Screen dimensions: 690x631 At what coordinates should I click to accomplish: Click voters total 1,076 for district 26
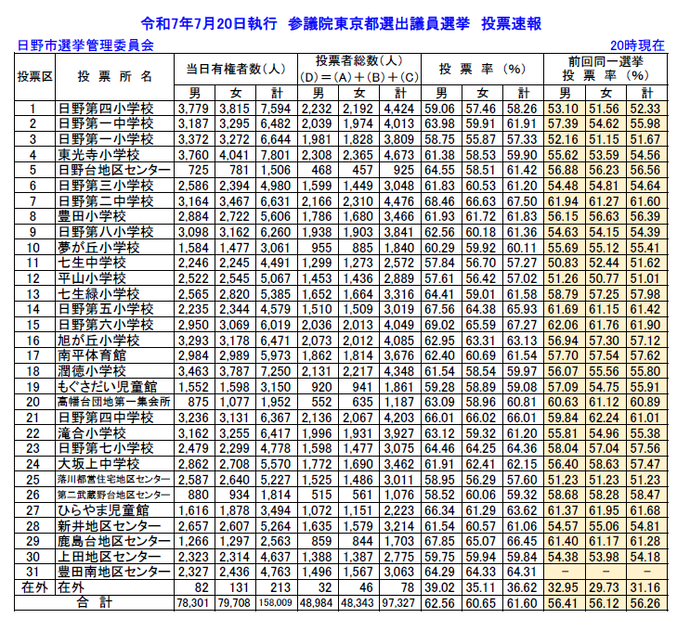(400, 495)
